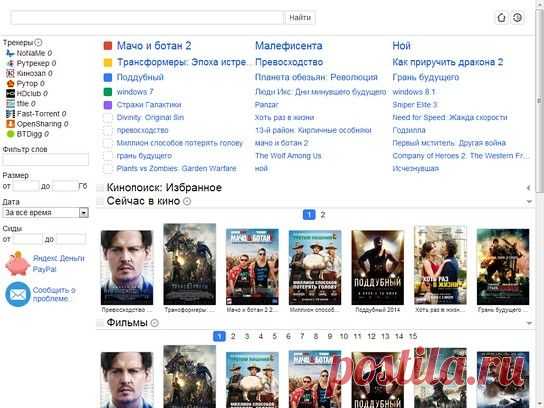
Task: Open the Ной link in large text
Action: click(x=401, y=46)
